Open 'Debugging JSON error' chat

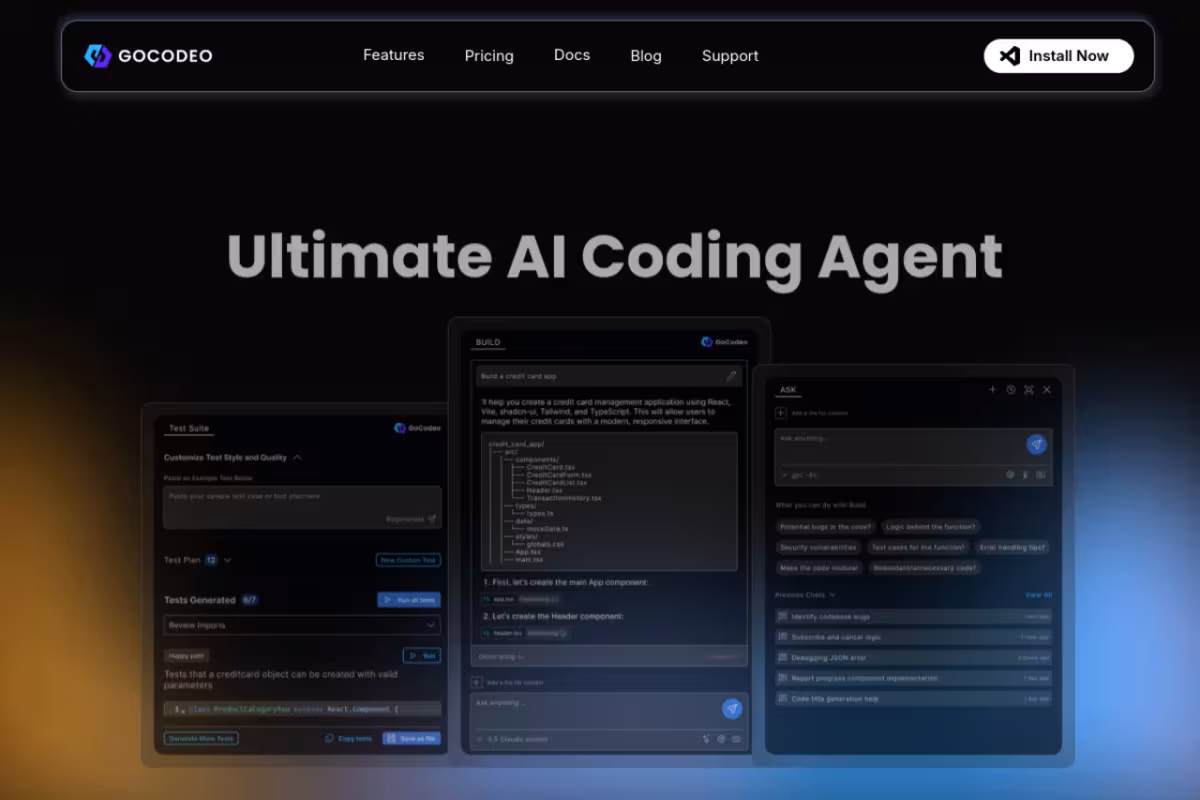[913, 658]
